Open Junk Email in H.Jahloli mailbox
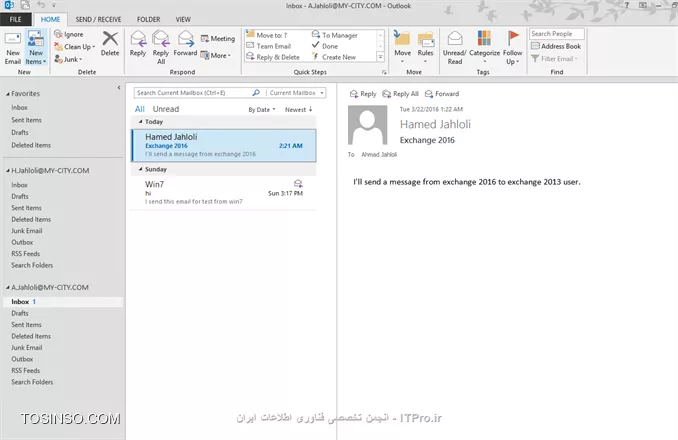Viewport: 678px width, 440px height. (26, 231)
